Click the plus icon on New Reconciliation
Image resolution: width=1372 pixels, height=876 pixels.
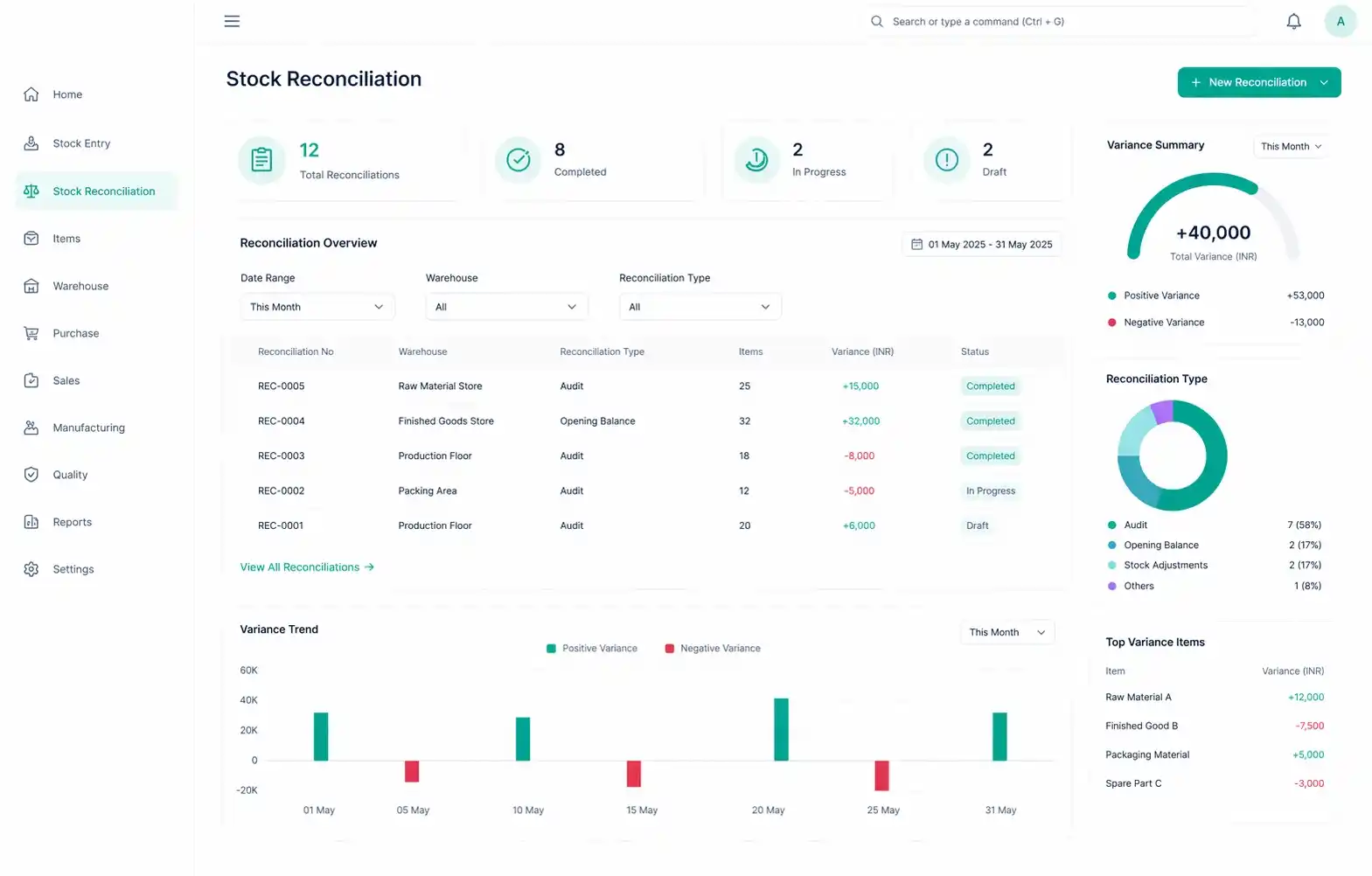(1195, 82)
